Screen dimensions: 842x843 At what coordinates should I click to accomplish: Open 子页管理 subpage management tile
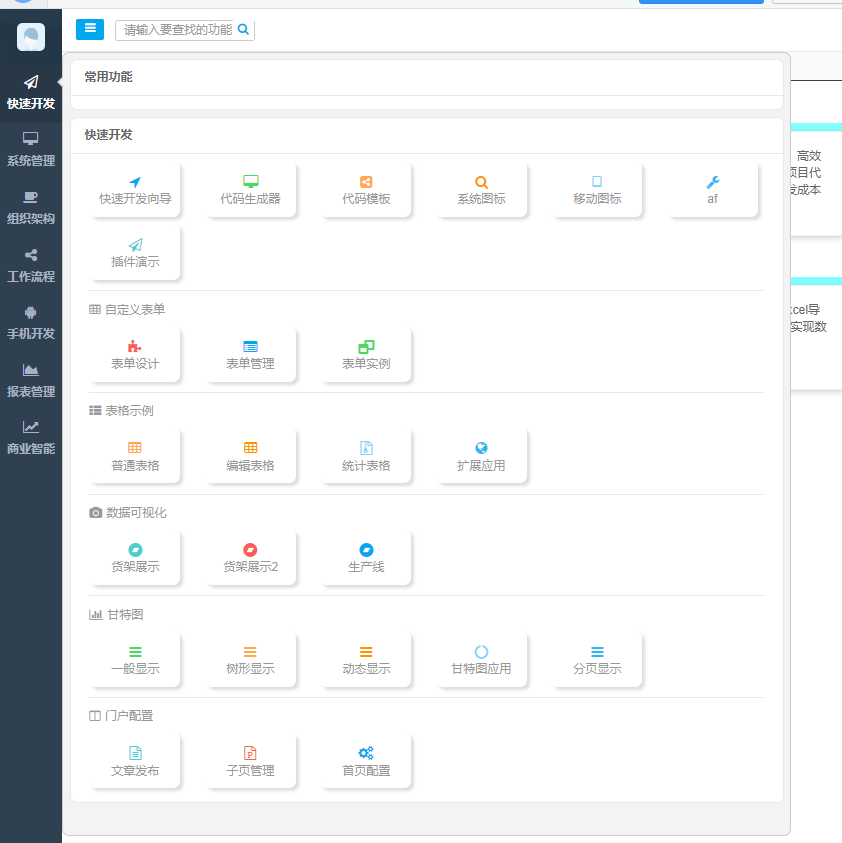[x=251, y=762]
